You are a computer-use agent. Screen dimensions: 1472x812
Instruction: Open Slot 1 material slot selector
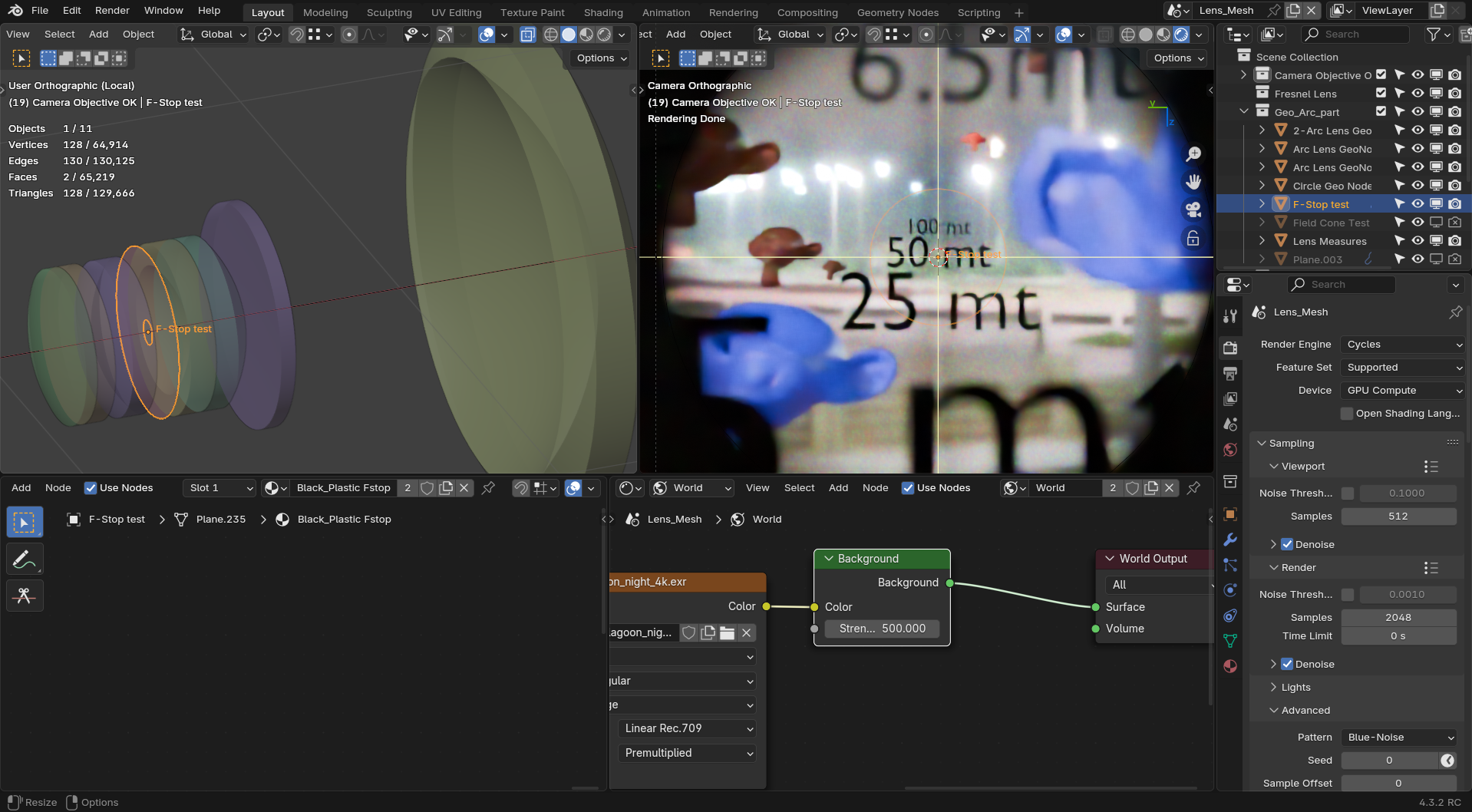219,488
